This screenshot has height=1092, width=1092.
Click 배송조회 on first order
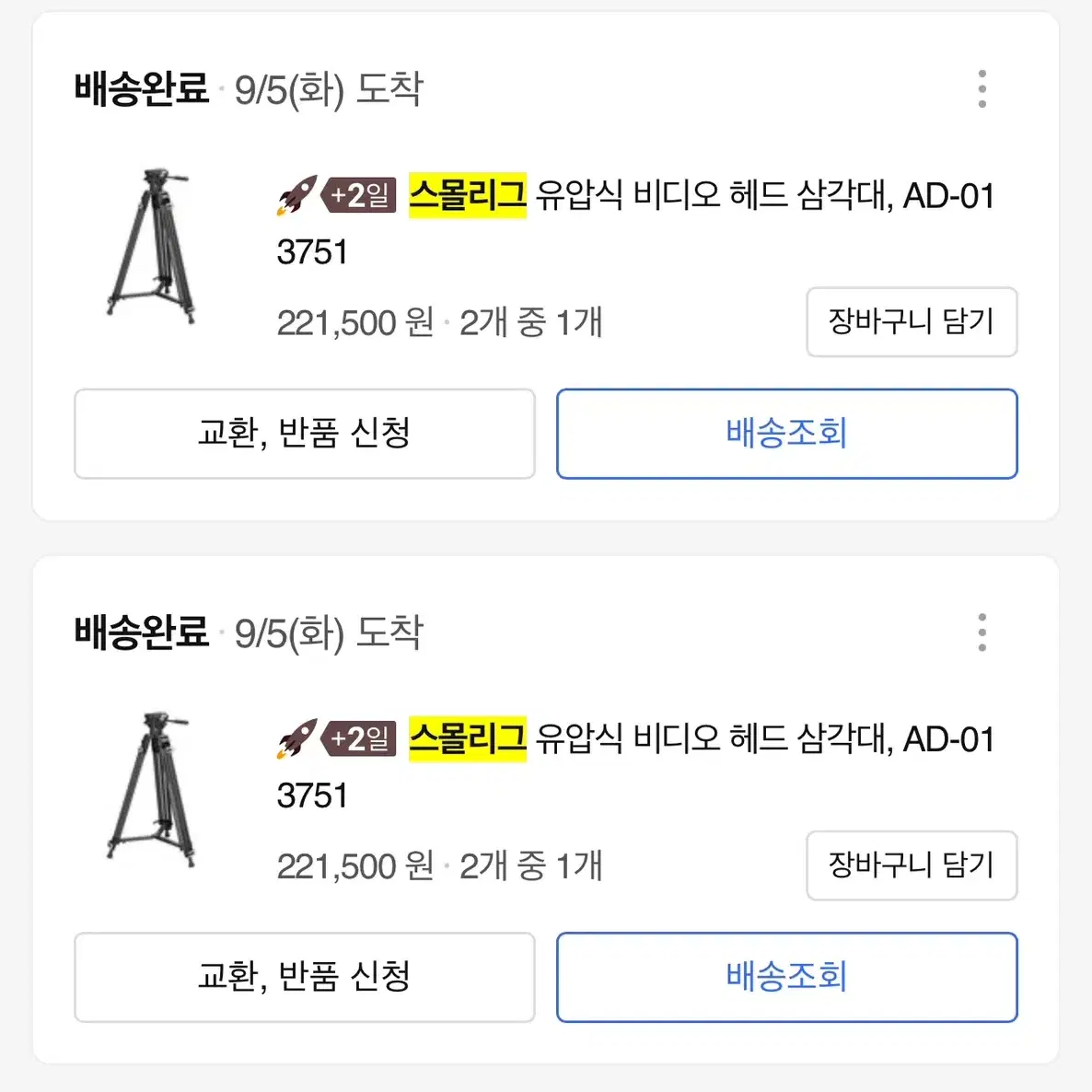(787, 433)
